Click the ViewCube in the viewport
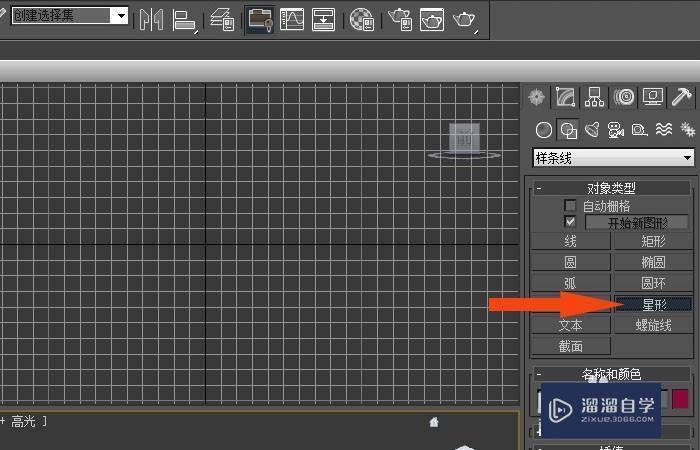700x450 pixels. (464, 139)
